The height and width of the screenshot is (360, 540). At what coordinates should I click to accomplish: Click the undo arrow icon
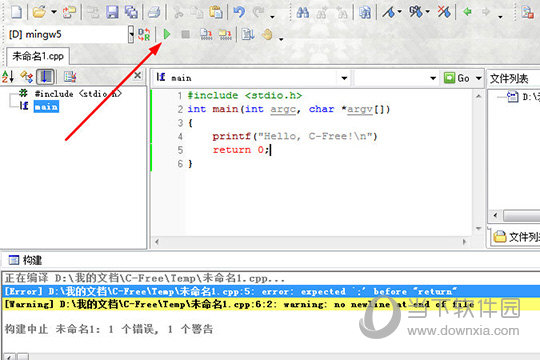pyautogui.click(x=239, y=12)
